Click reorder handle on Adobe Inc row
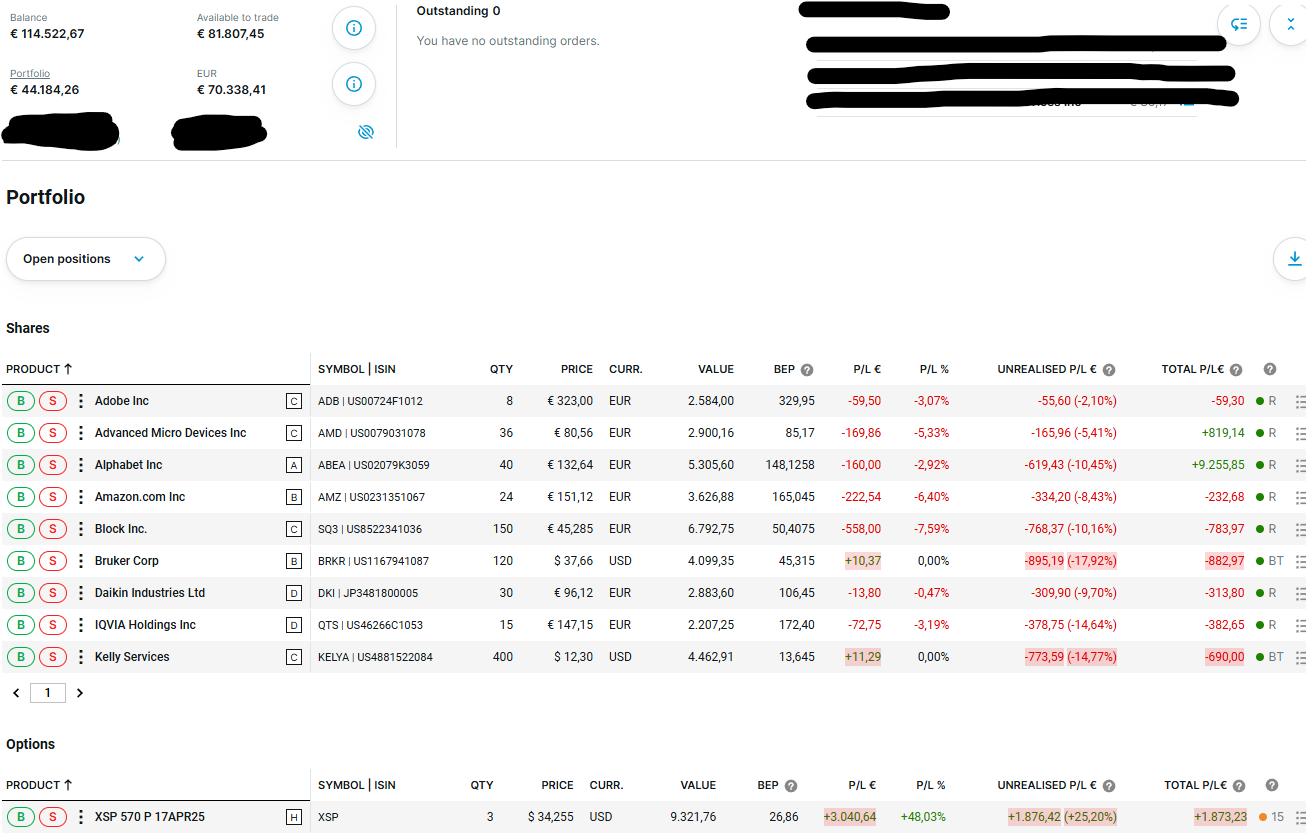This screenshot has height=840, width=1306. (x=1300, y=402)
